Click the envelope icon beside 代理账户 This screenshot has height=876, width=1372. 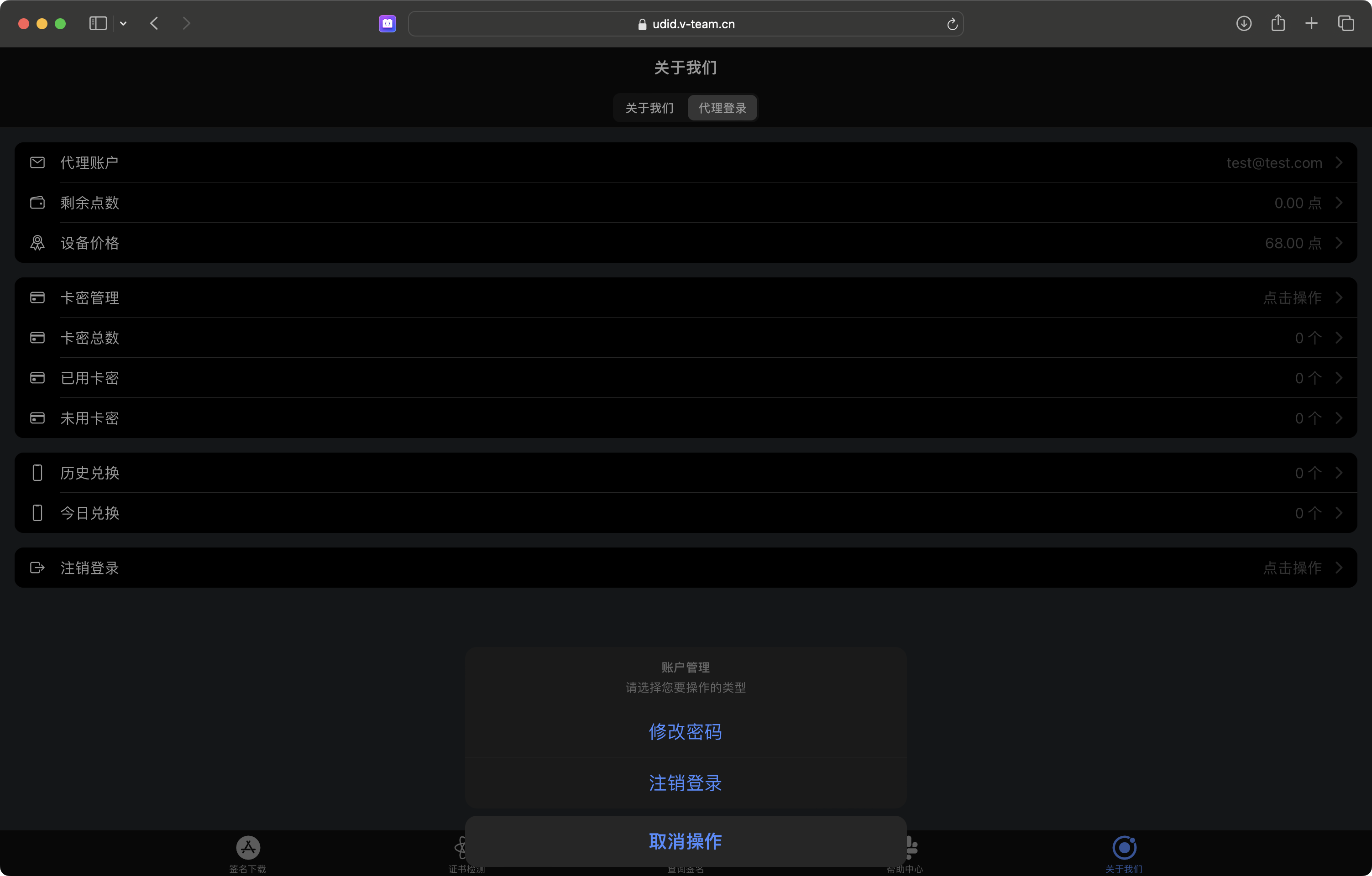37,163
